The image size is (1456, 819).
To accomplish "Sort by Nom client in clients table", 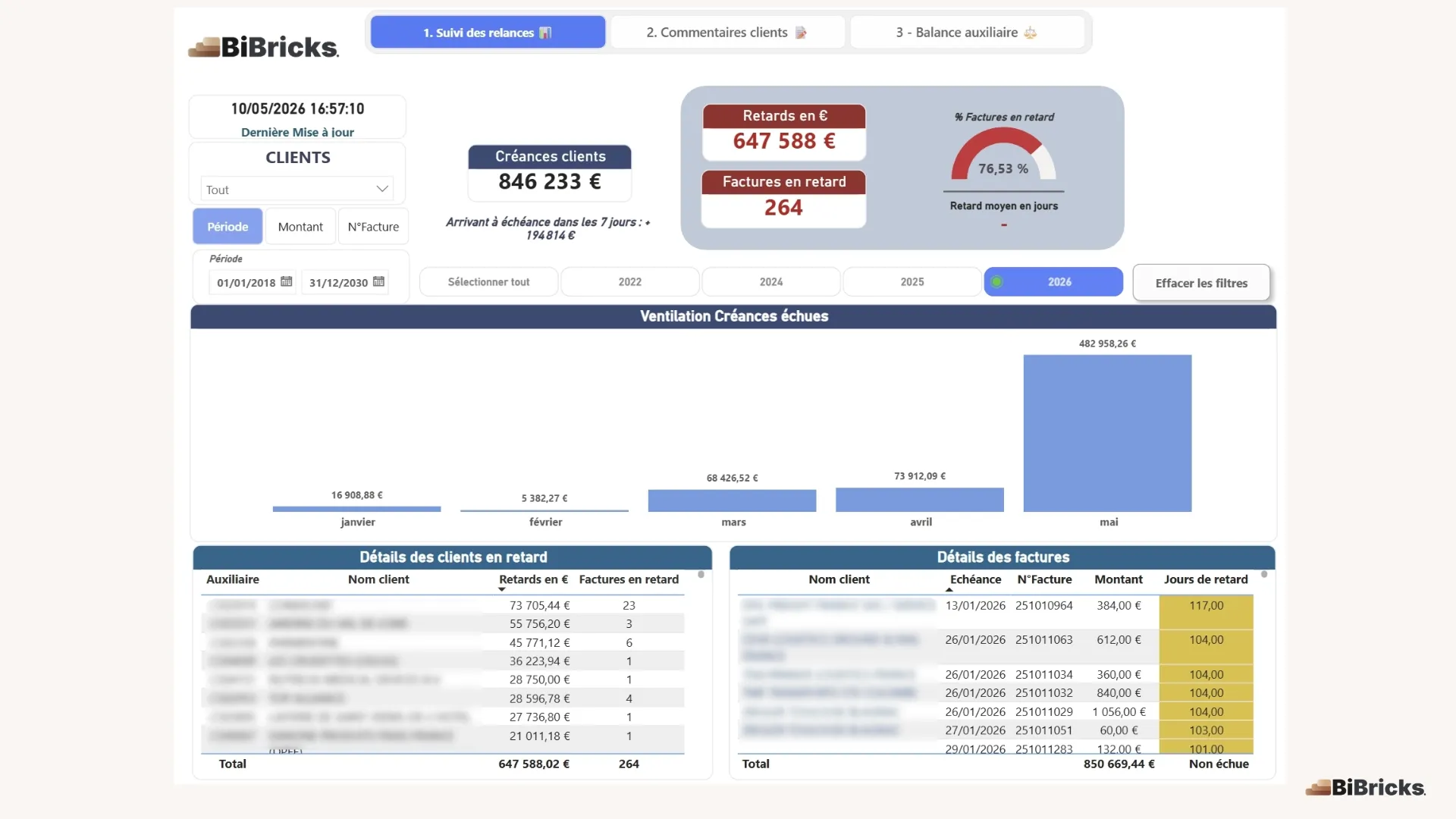I will [378, 579].
